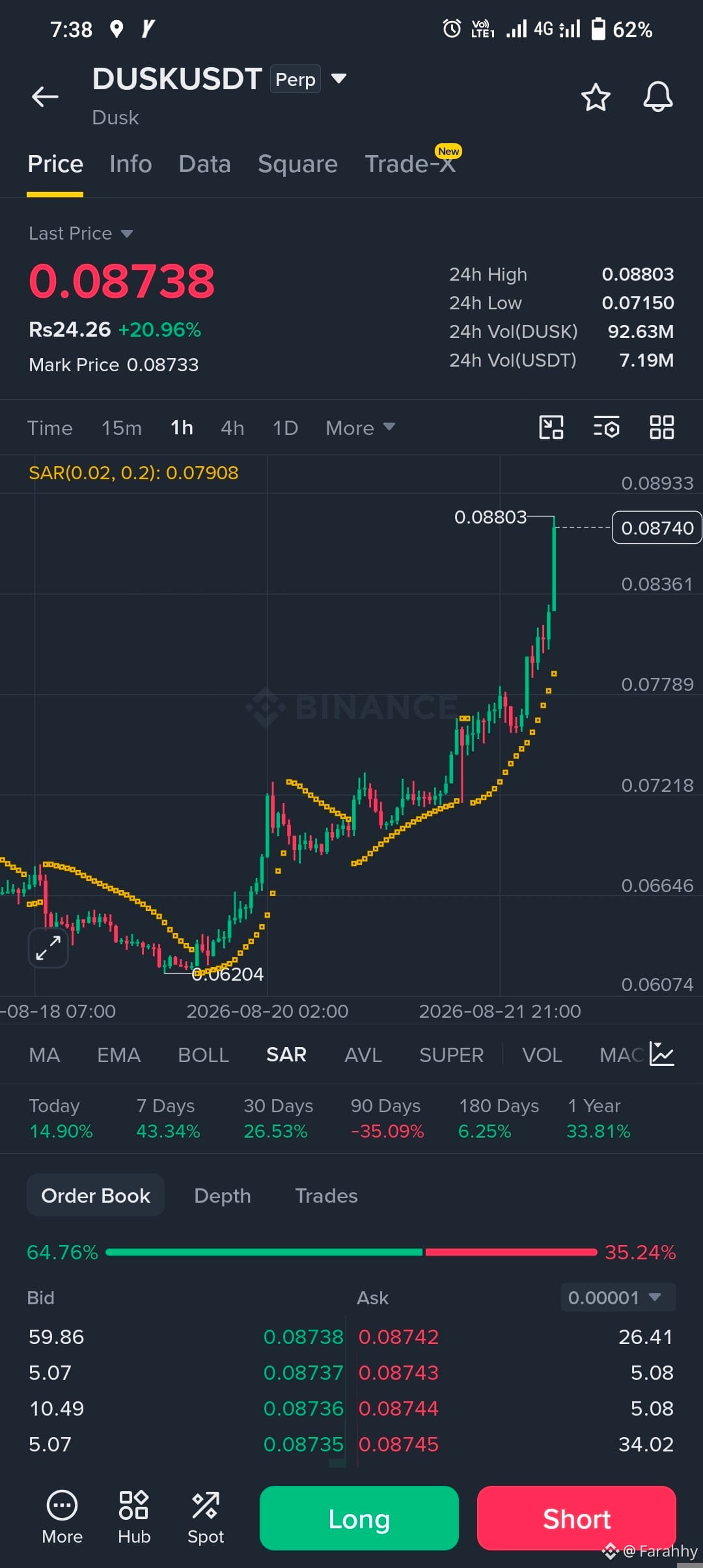The width and height of the screenshot is (703, 1568).
Task: Tap bid price 0.08735
Action: (303, 1444)
